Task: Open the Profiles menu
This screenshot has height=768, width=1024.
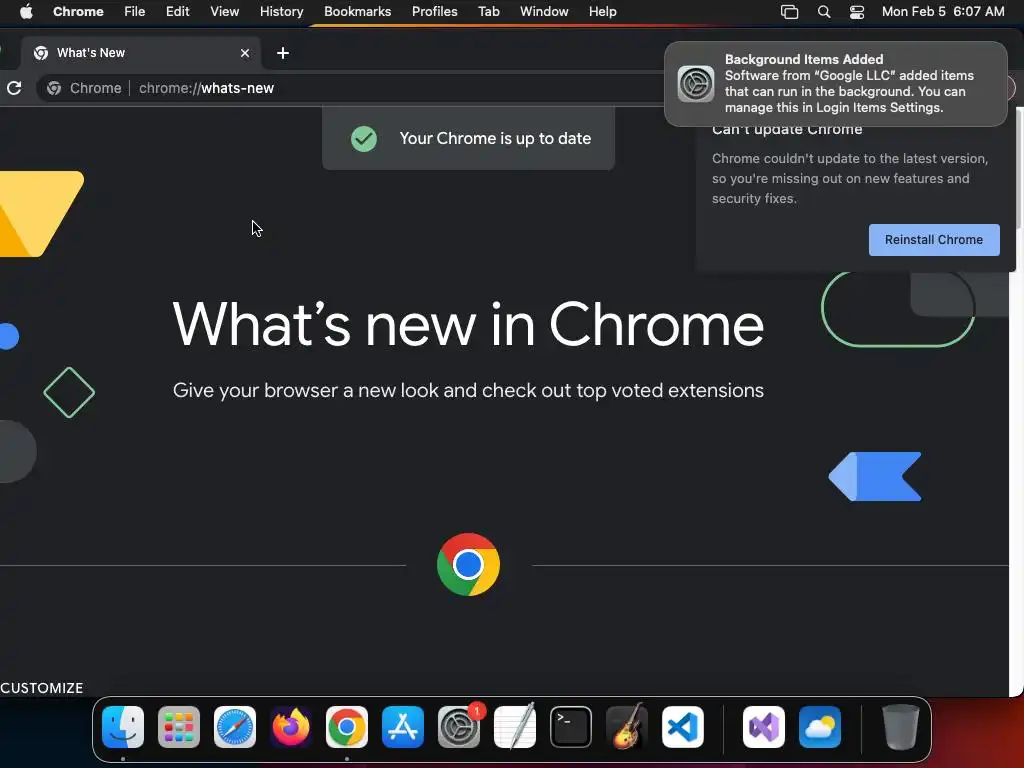Action: (x=434, y=12)
